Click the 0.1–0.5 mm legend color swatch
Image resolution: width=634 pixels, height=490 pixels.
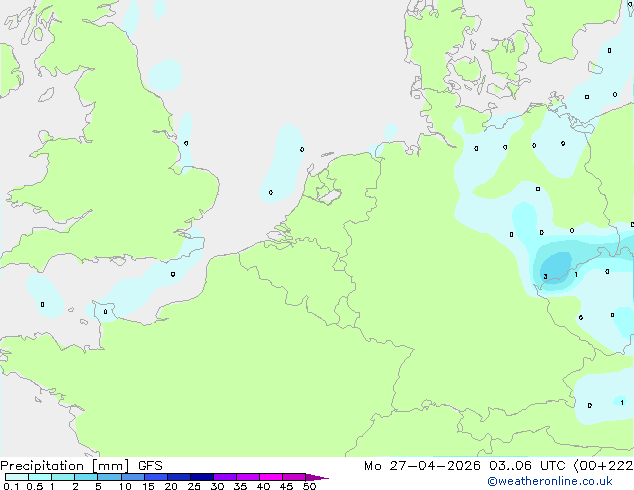17,477
